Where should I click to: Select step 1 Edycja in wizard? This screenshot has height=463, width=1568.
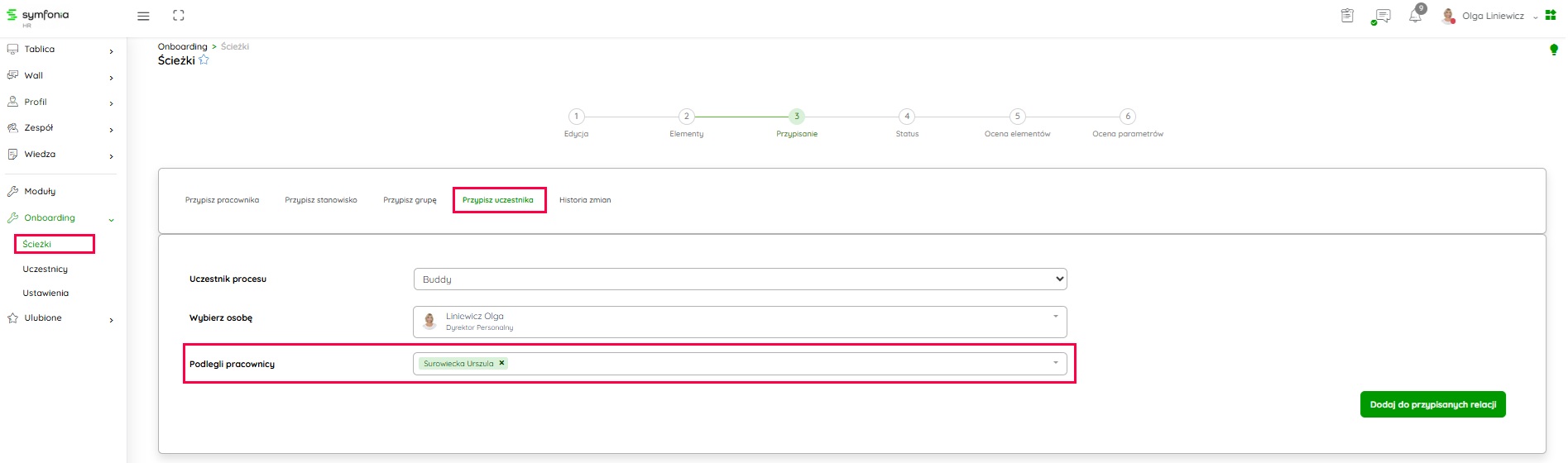tap(577, 117)
